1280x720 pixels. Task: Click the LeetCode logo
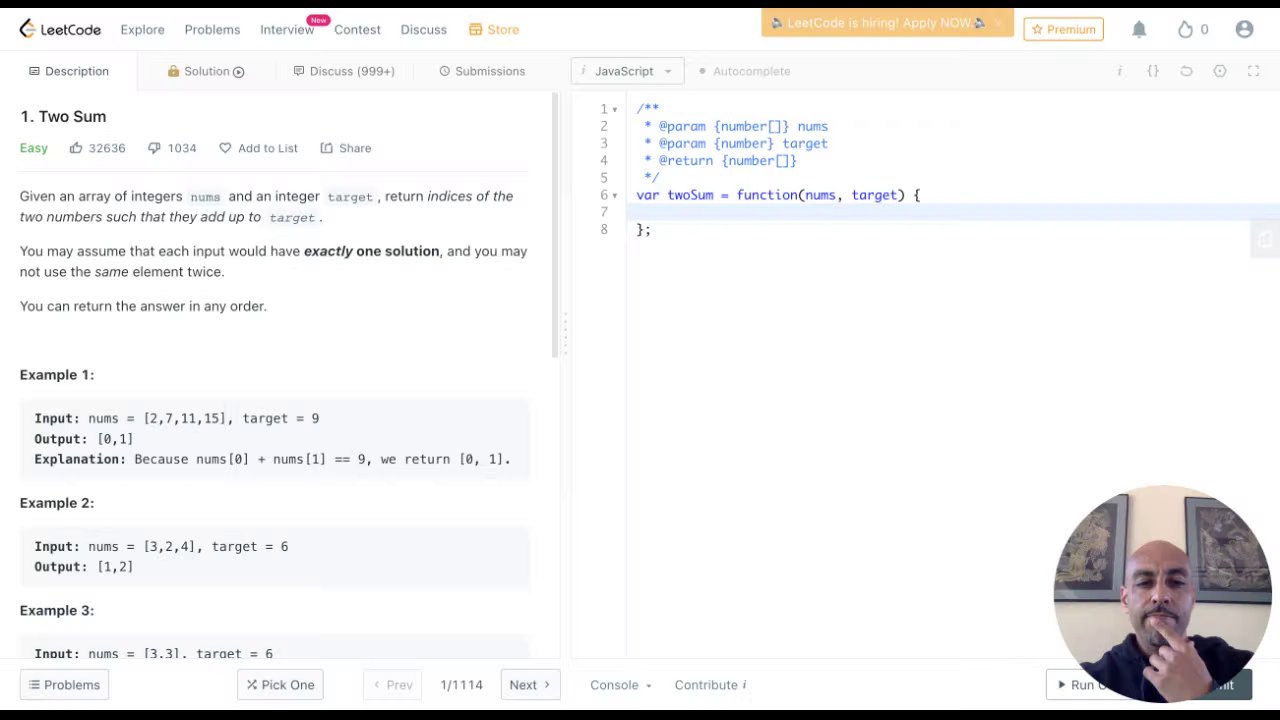60,29
